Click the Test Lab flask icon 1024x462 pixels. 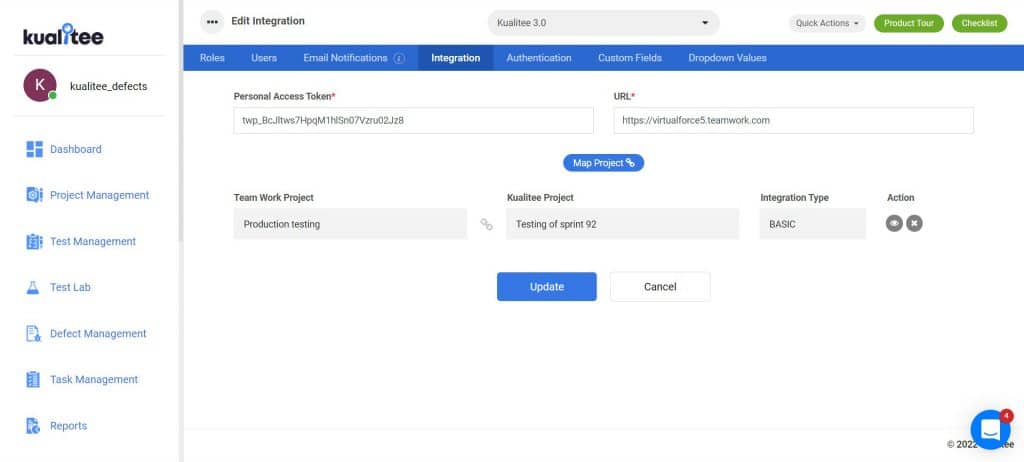33,288
